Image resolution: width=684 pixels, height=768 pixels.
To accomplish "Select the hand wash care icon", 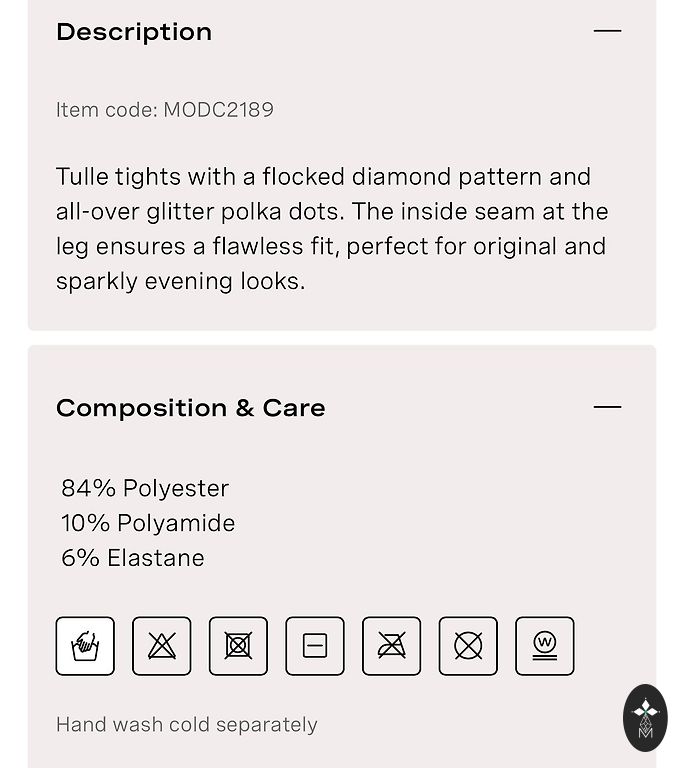I will click(x=85, y=646).
